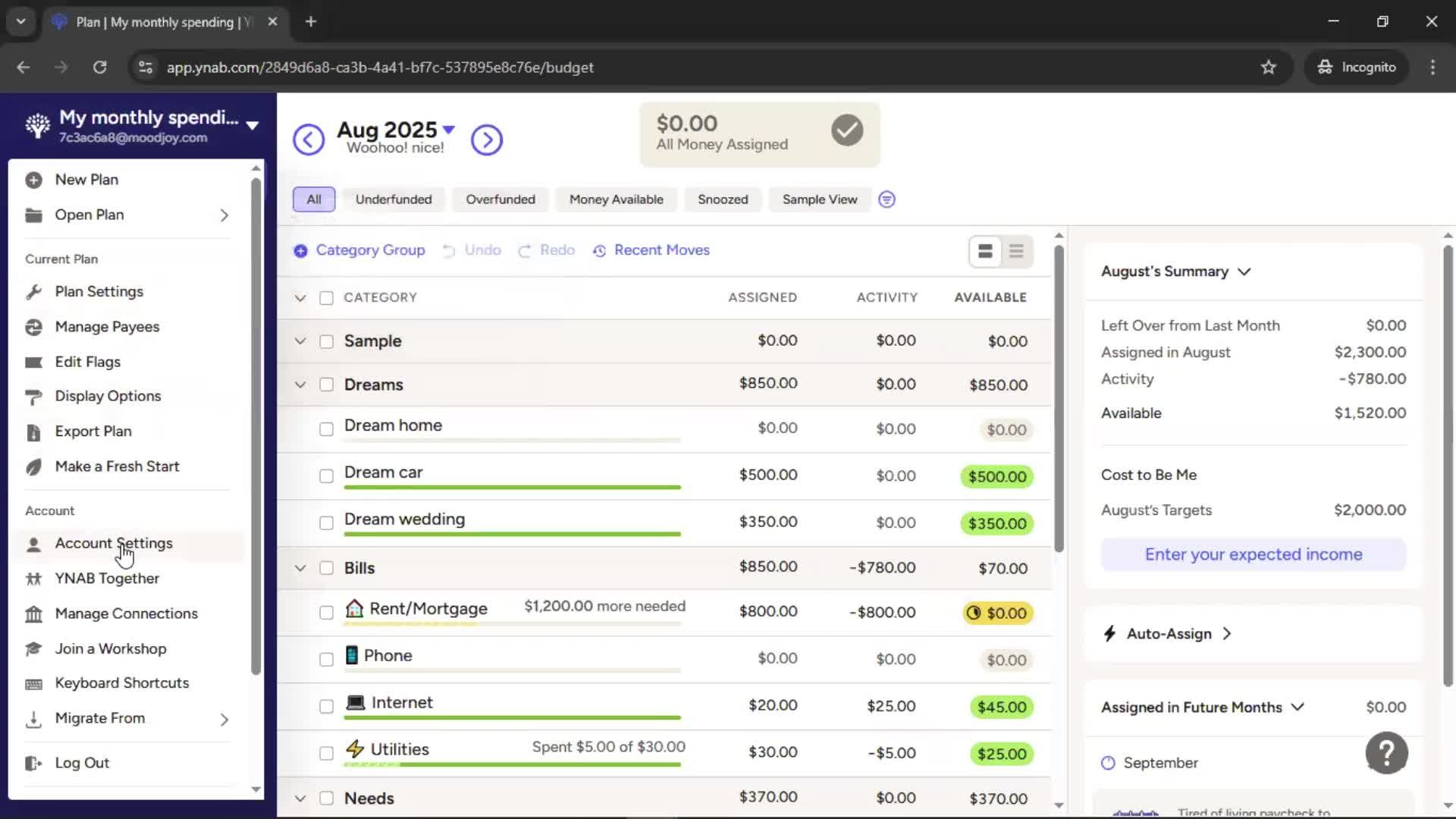Collapse the Needs category group
The width and height of the screenshot is (1456, 819).
coord(300,799)
